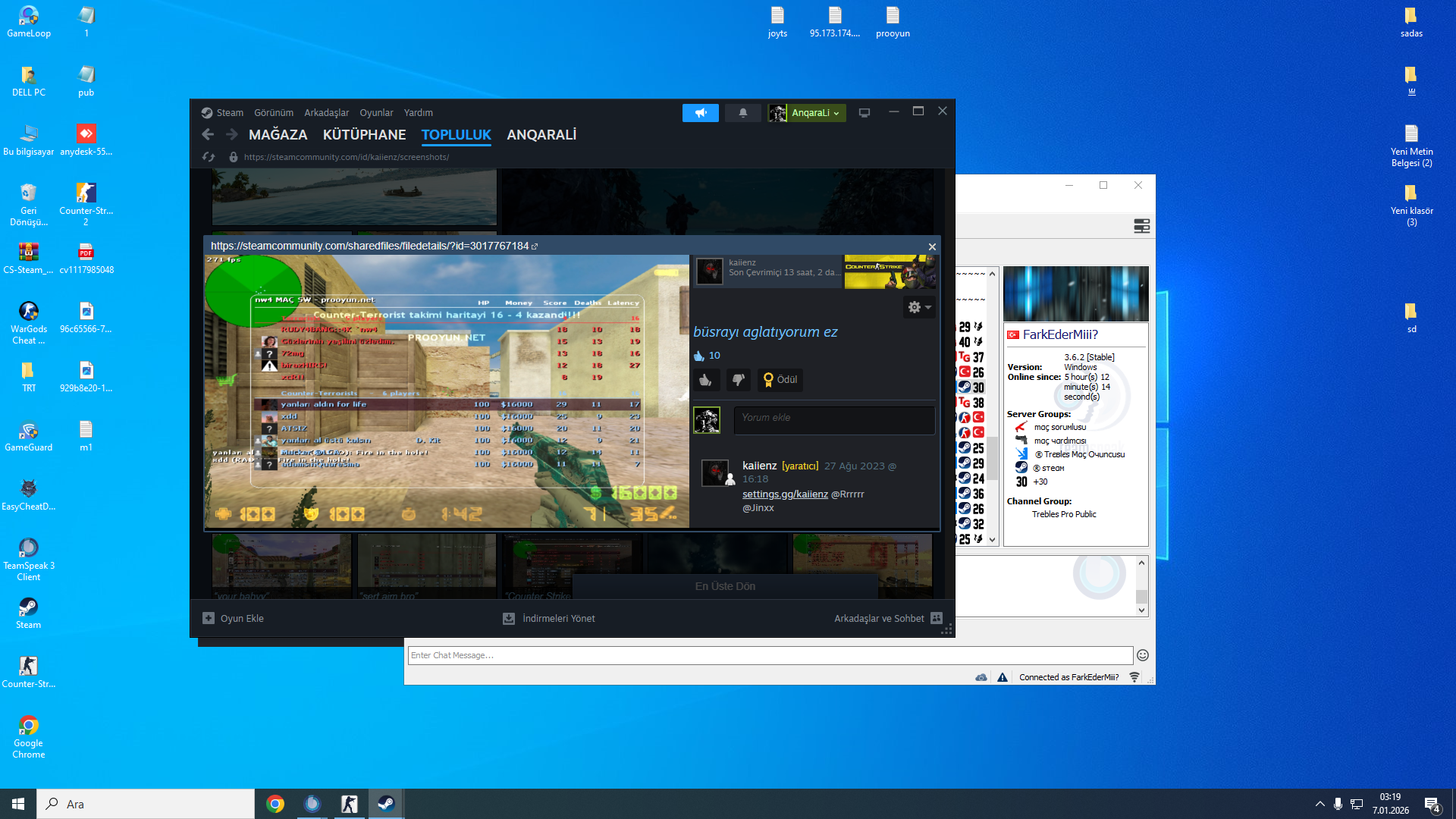Screen dimensions: 1456x819
Task: Open the sharedfiles screenshot URL link
Action: tap(374, 246)
